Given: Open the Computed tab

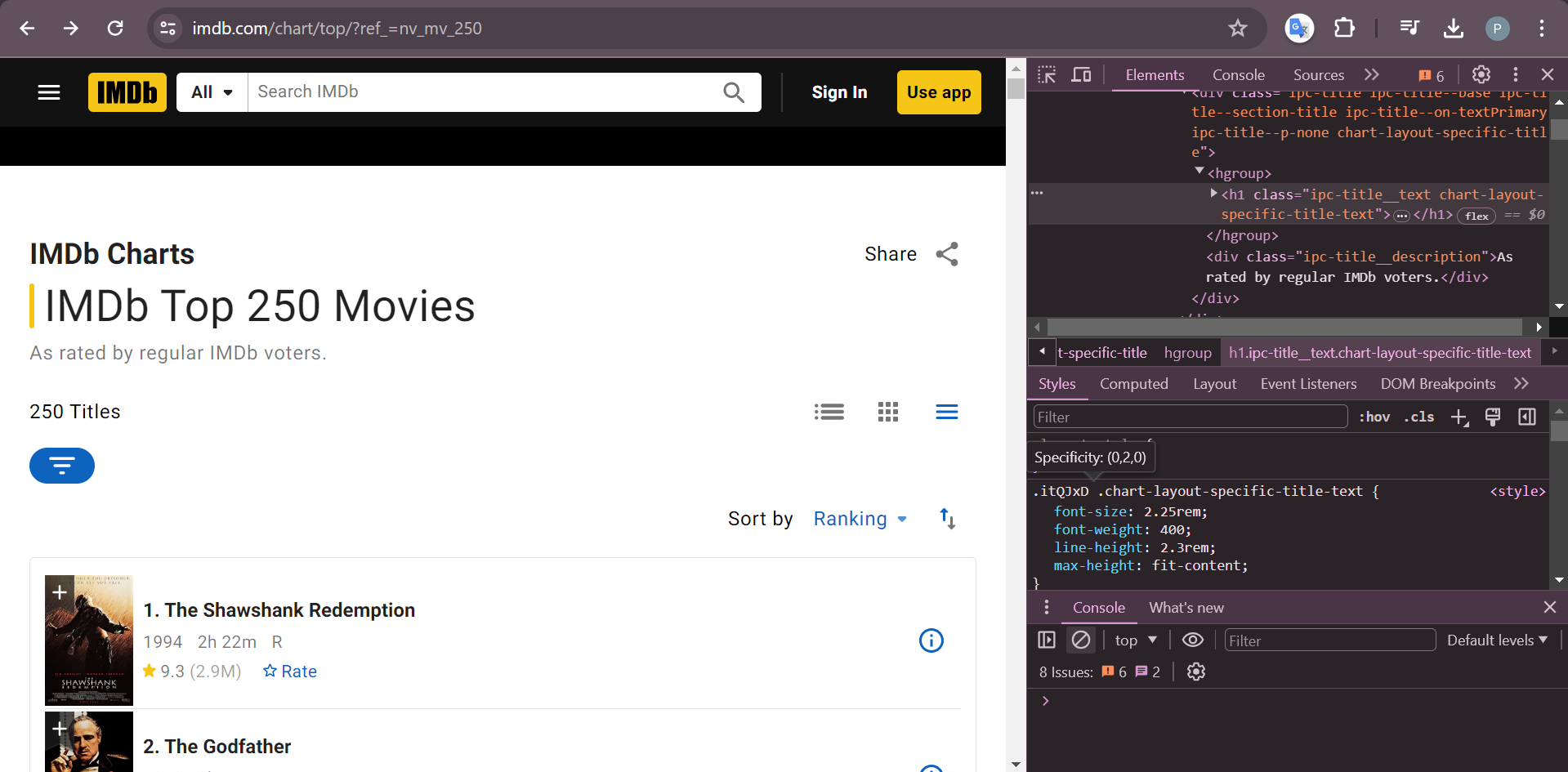Looking at the screenshot, I should pyautogui.click(x=1134, y=384).
